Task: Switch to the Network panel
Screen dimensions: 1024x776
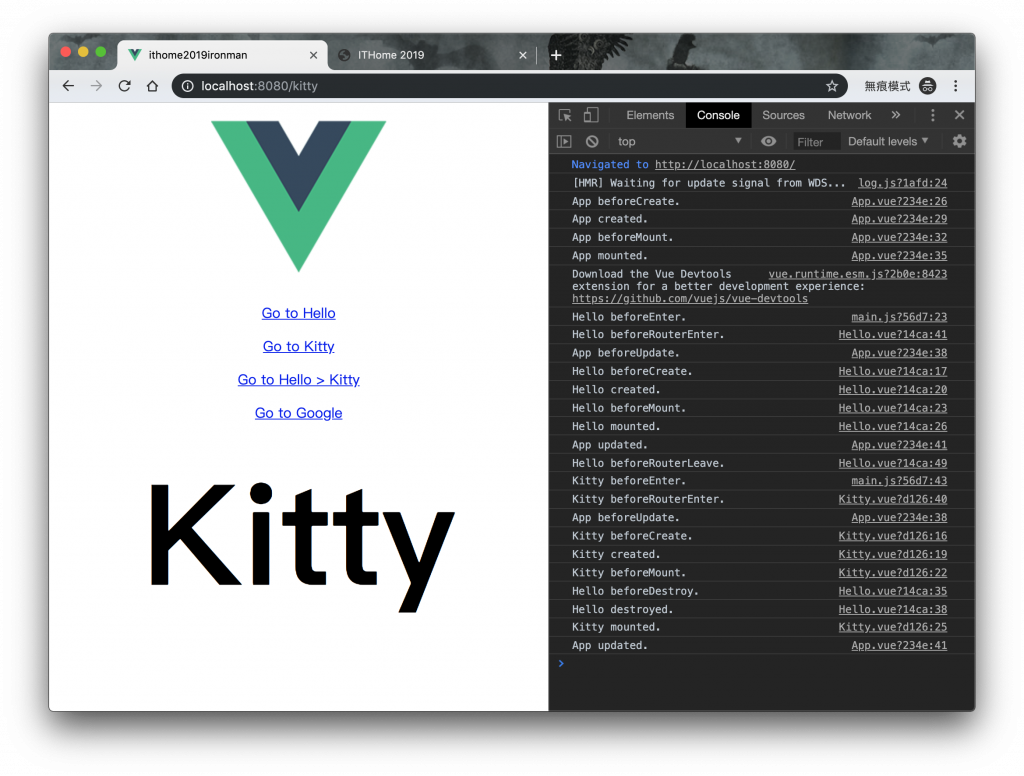Action: [x=849, y=115]
